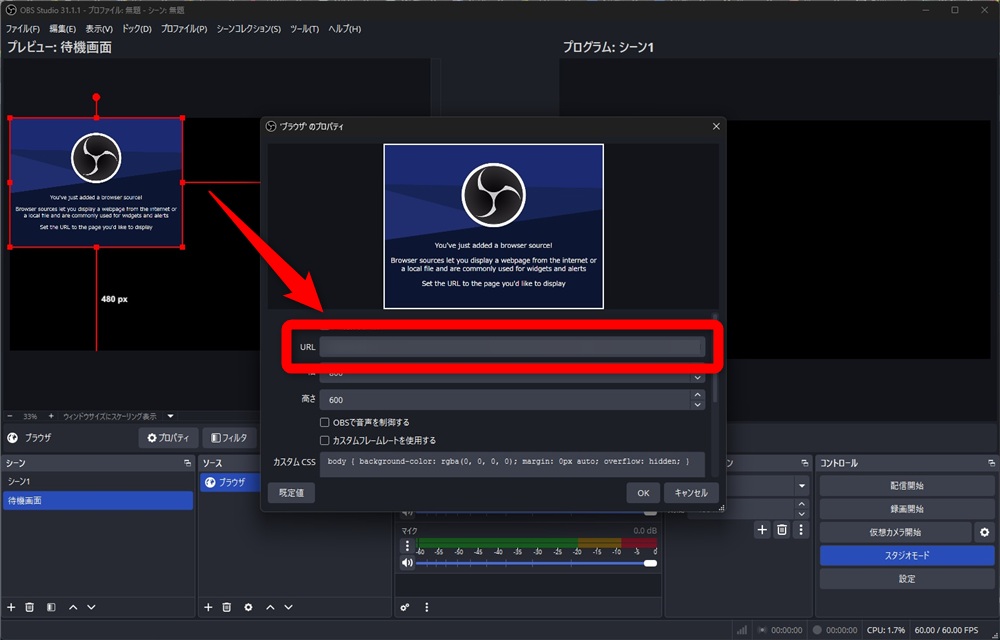Click the フィルタ button in source toolbar

click(229, 438)
